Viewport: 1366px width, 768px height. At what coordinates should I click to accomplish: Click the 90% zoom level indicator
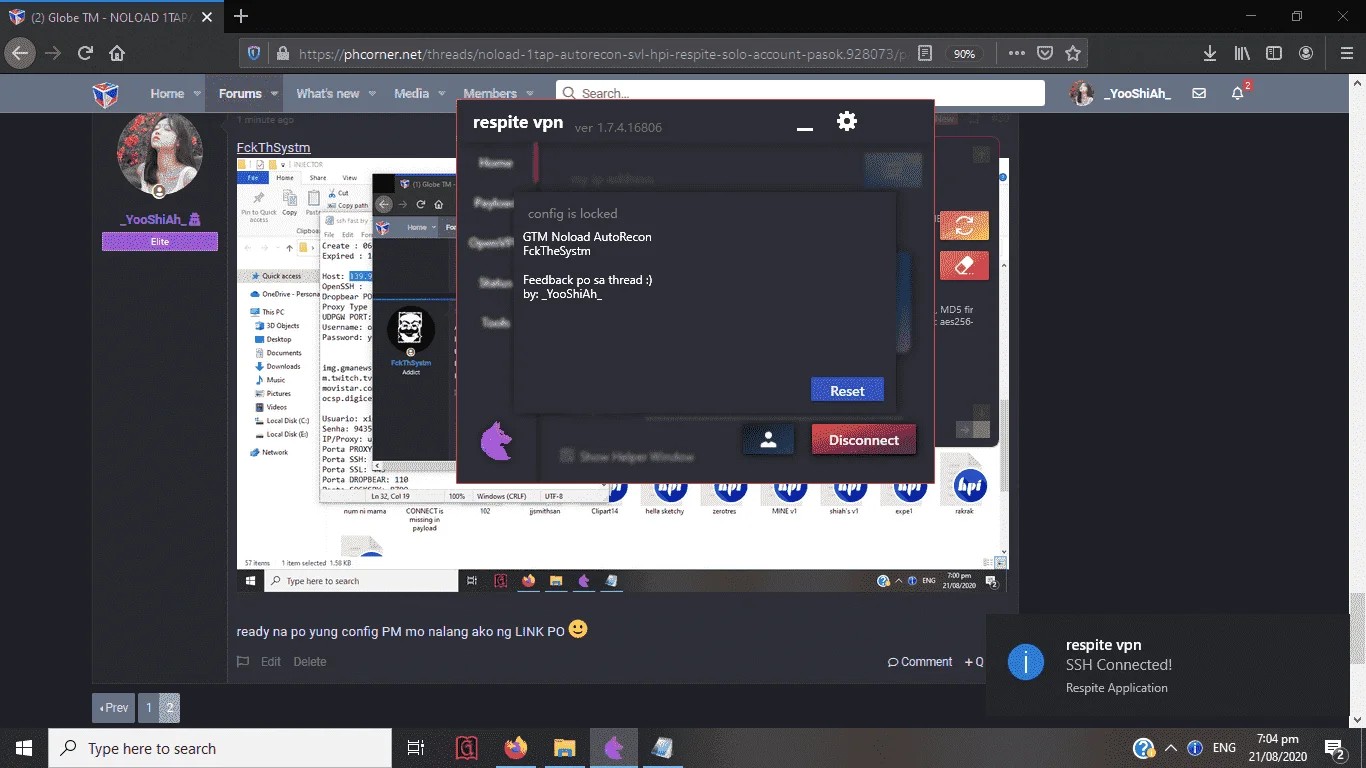pos(964,54)
